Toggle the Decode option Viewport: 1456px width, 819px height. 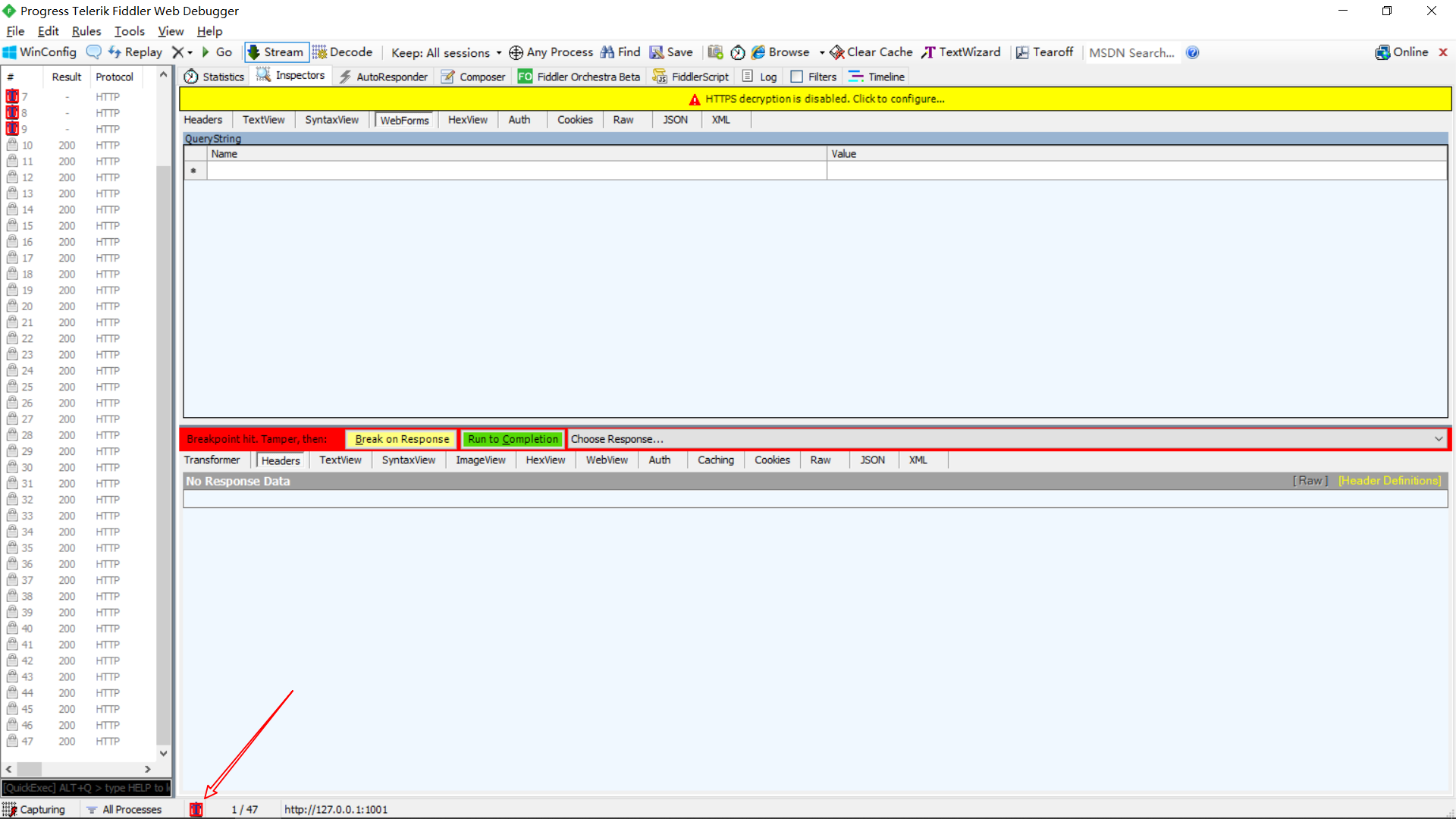point(342,52)
